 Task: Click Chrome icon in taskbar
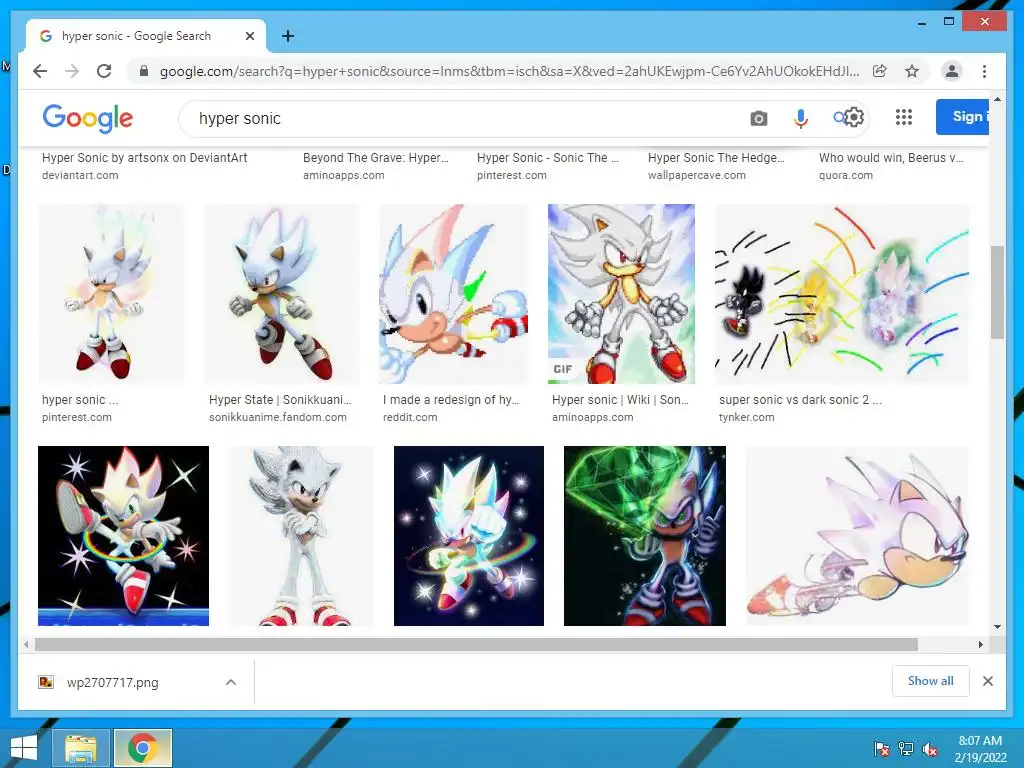[143, 748]
